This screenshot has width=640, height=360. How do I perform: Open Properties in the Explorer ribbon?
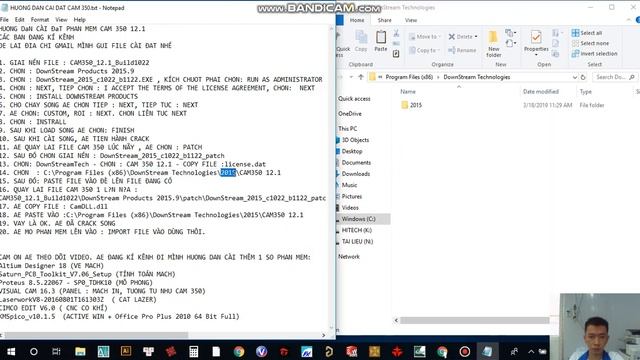click(x=536, y=41)
